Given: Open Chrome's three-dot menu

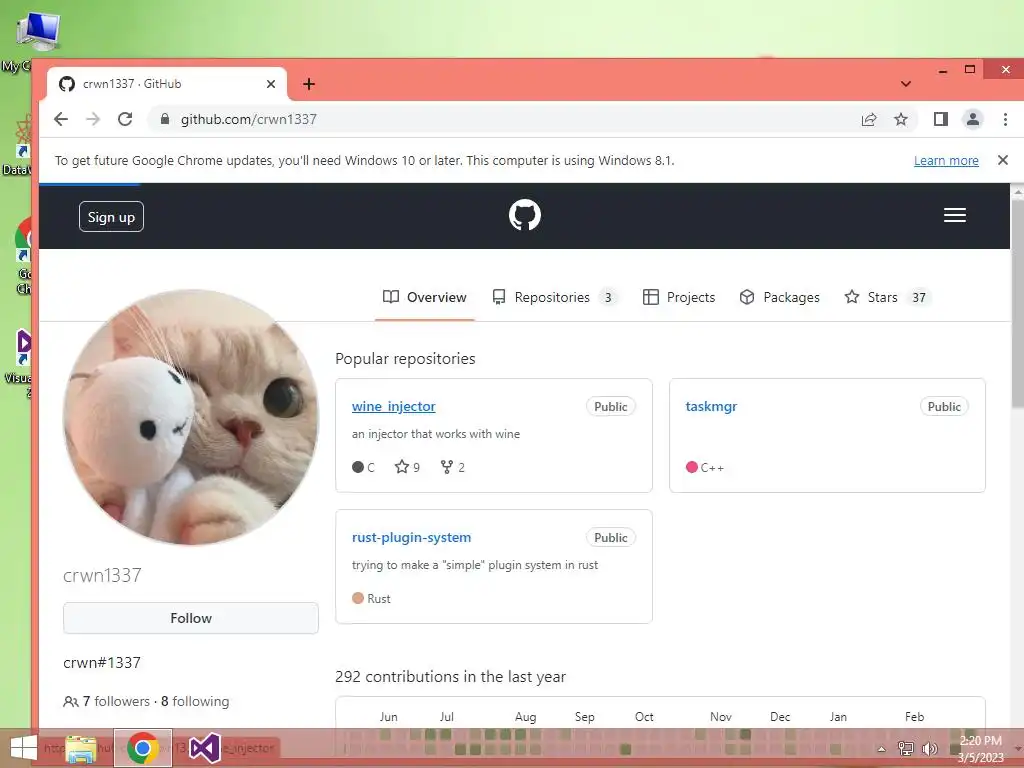Looking at the screenshot, I should coord(1005,119).
